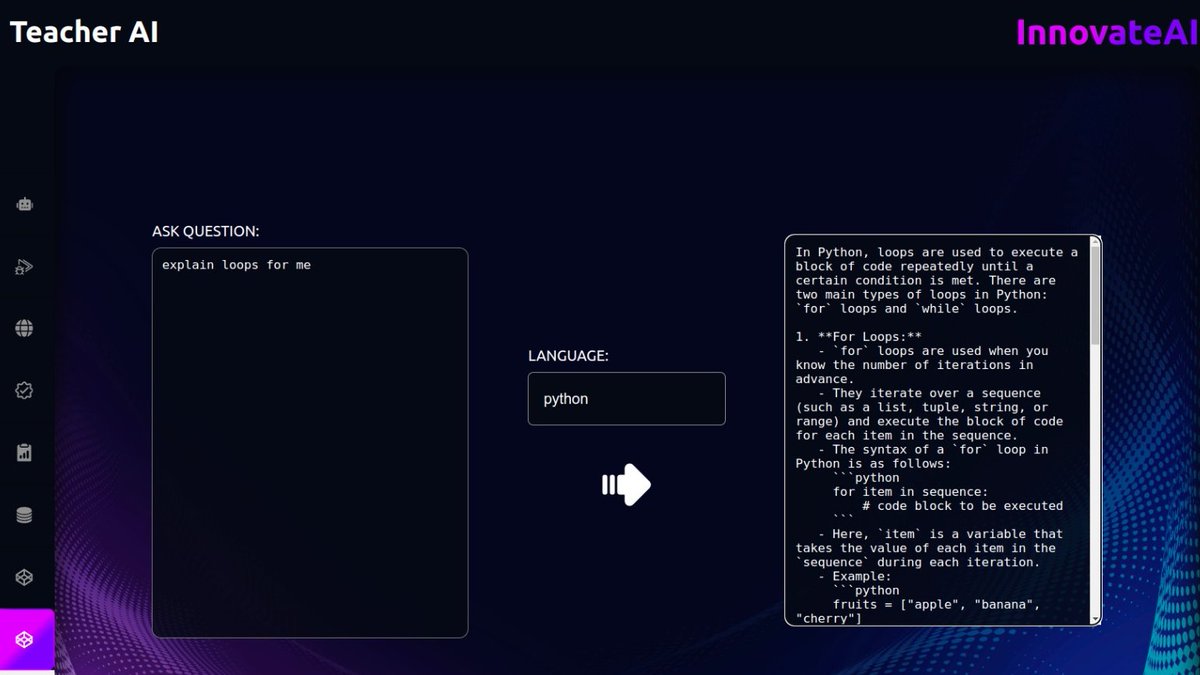Click the LANGUAGE label

coord(568,356)
